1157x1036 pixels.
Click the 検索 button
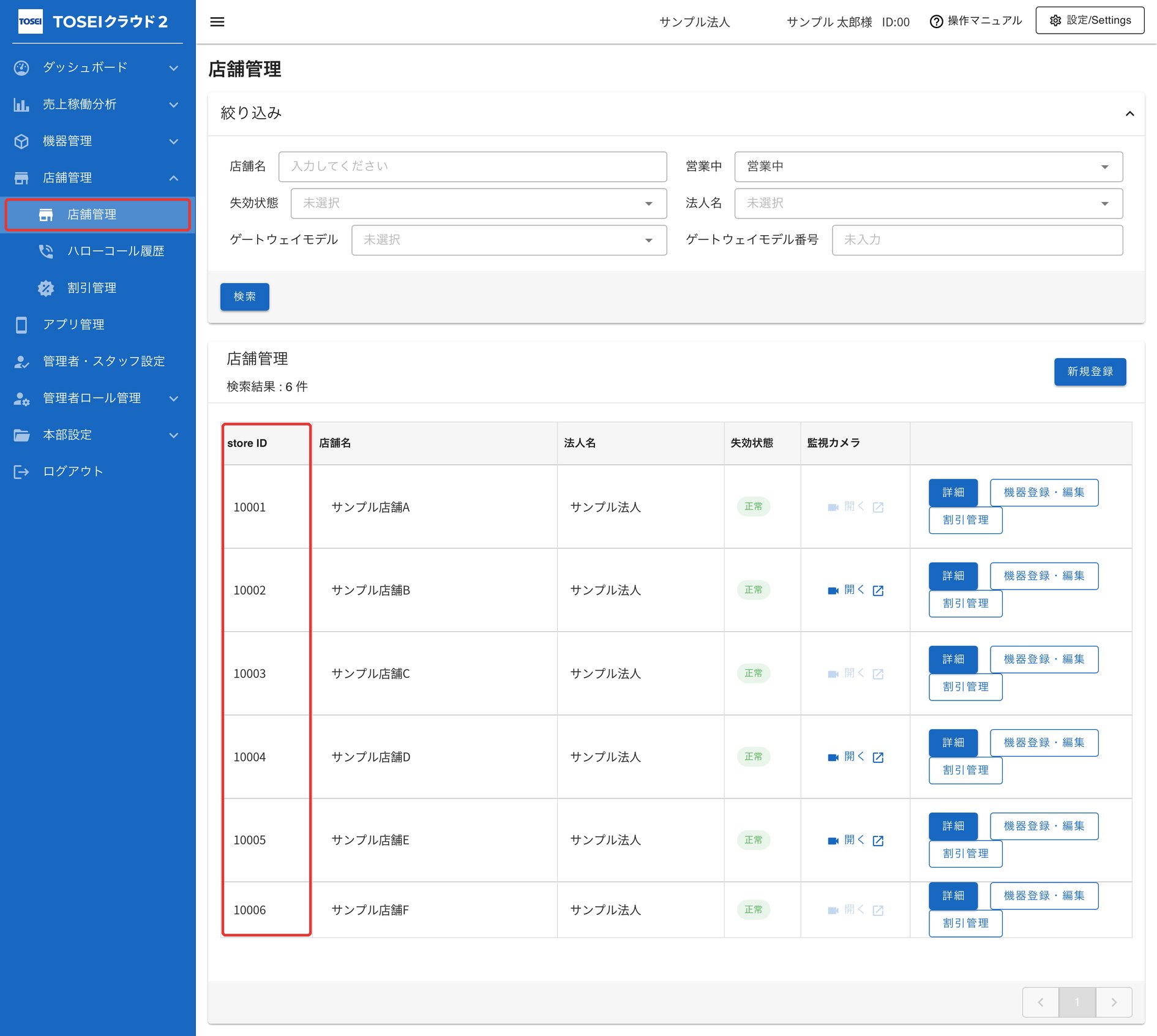tap(245, 296)
